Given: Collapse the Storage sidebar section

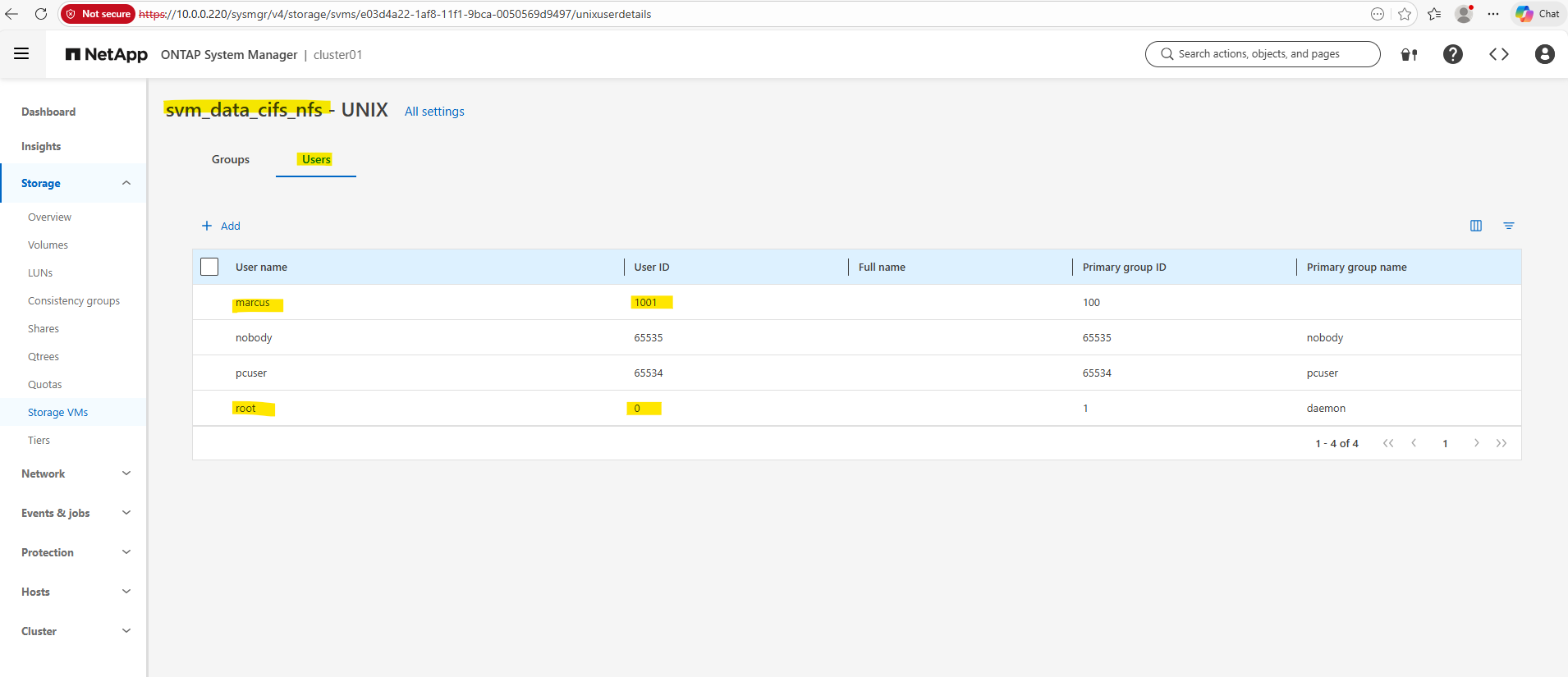Looking at the screenshot, I should pos(126,183).
